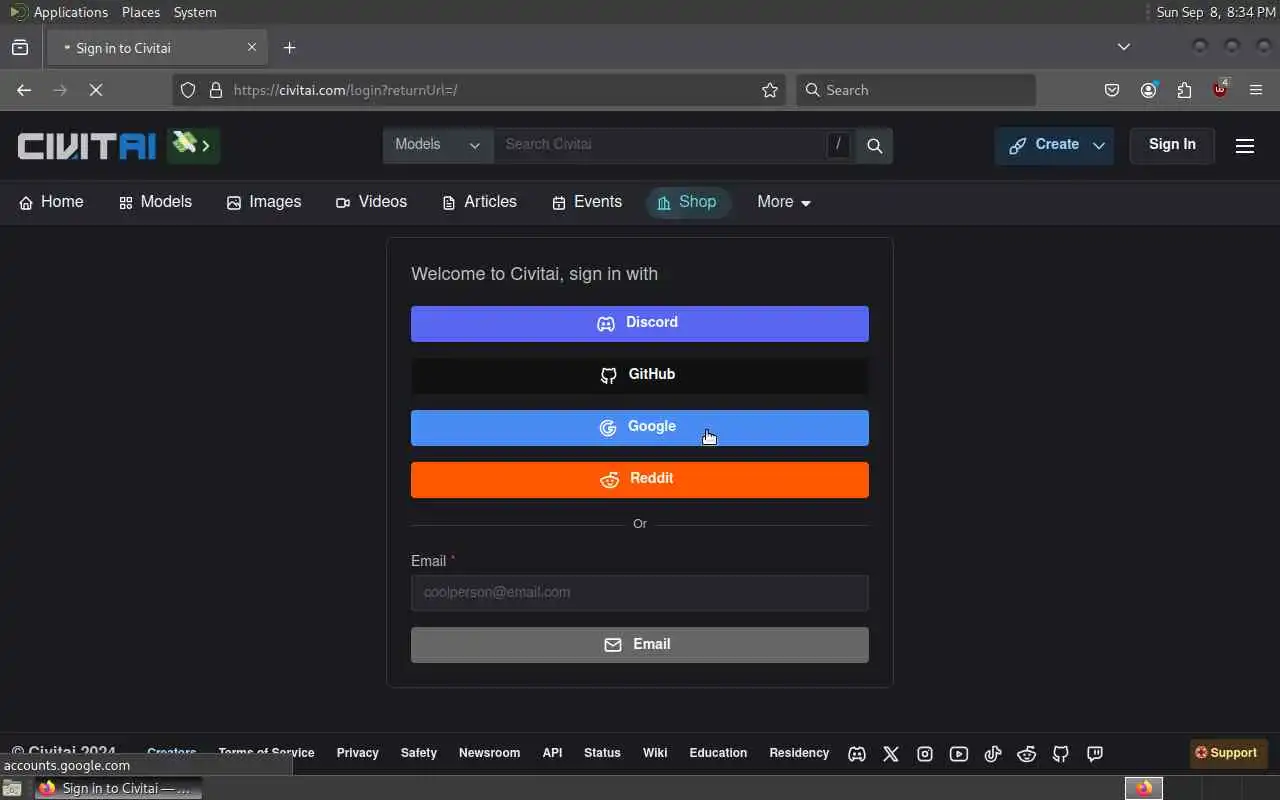Click the Civitai logo

(x=87, y=146)
